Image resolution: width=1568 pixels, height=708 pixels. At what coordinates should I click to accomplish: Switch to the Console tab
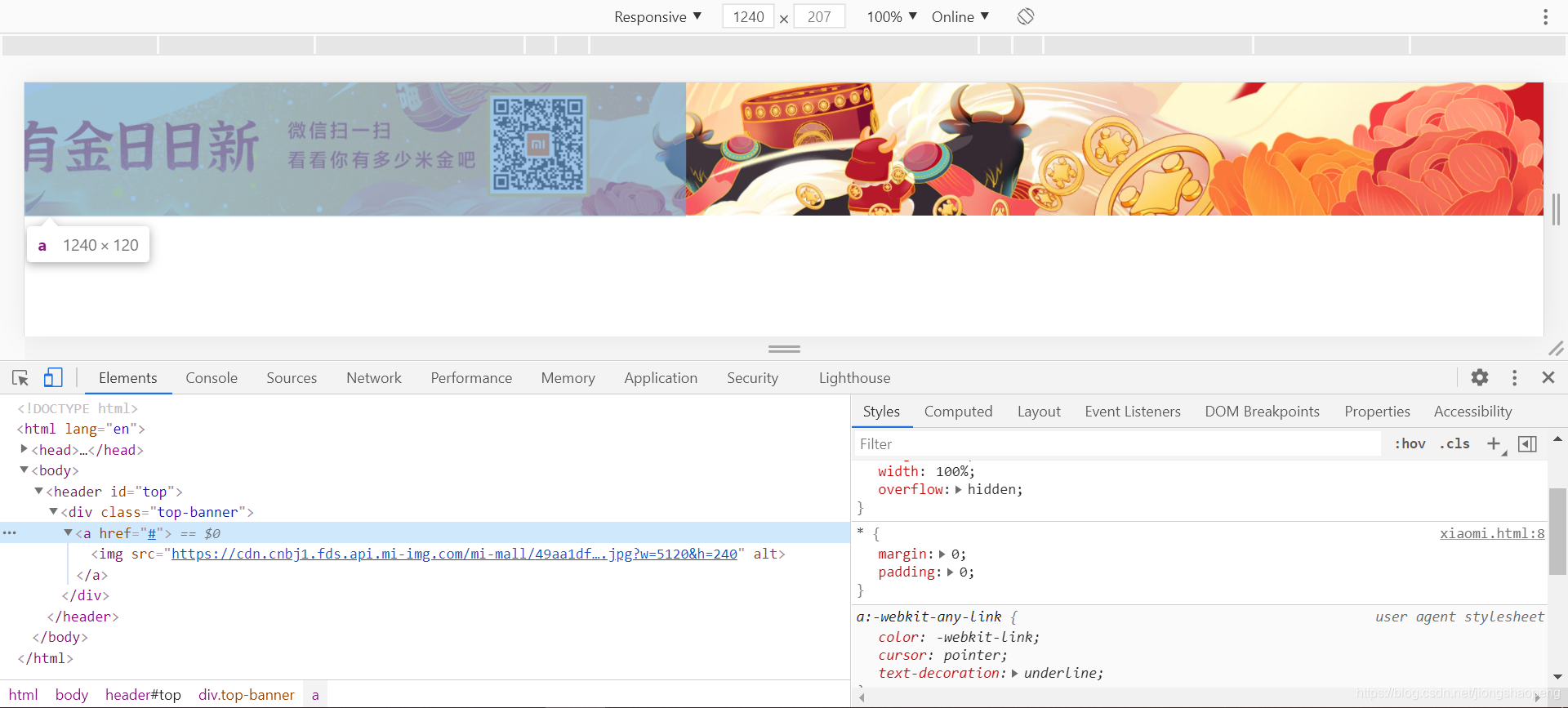click(212, 378)
